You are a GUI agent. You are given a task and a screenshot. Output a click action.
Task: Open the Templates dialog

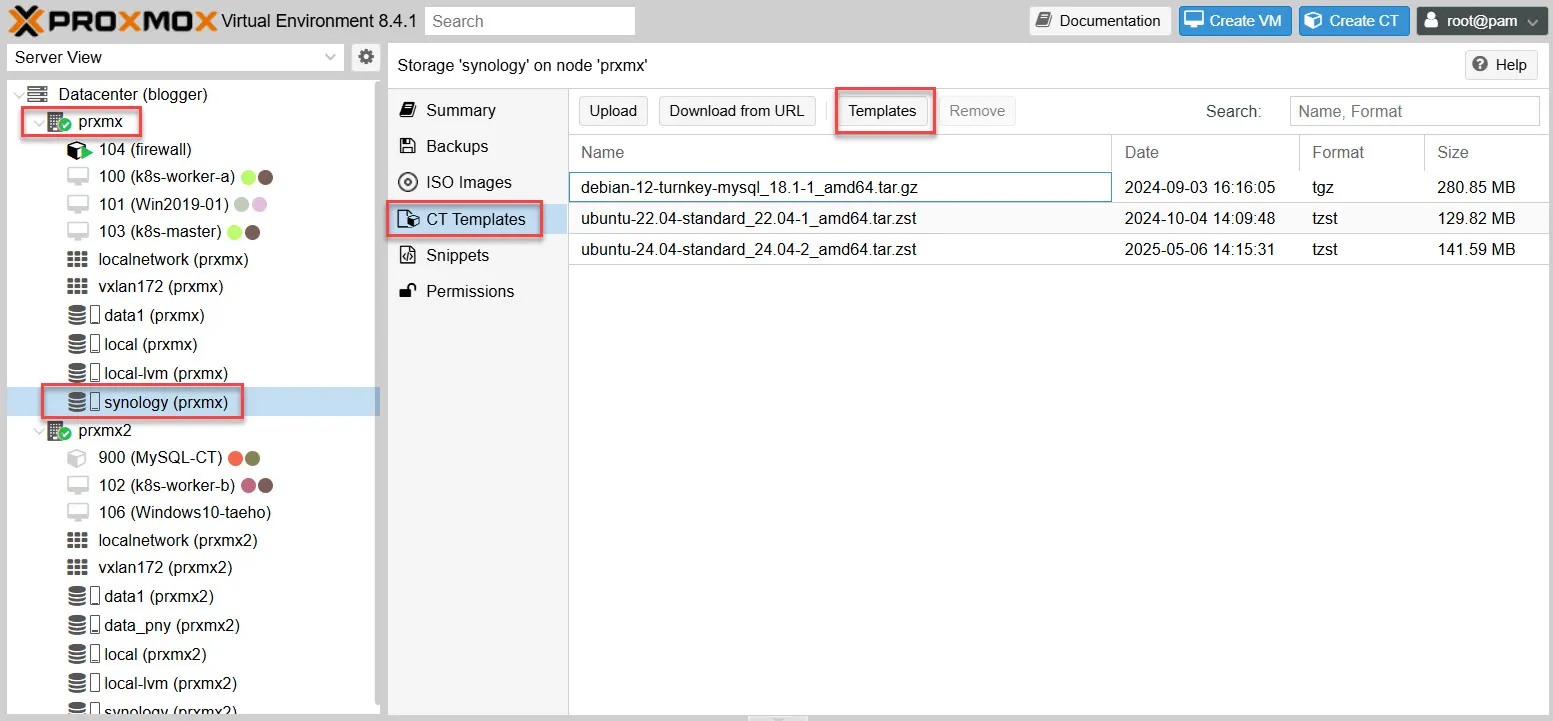[x=884, y=111]
